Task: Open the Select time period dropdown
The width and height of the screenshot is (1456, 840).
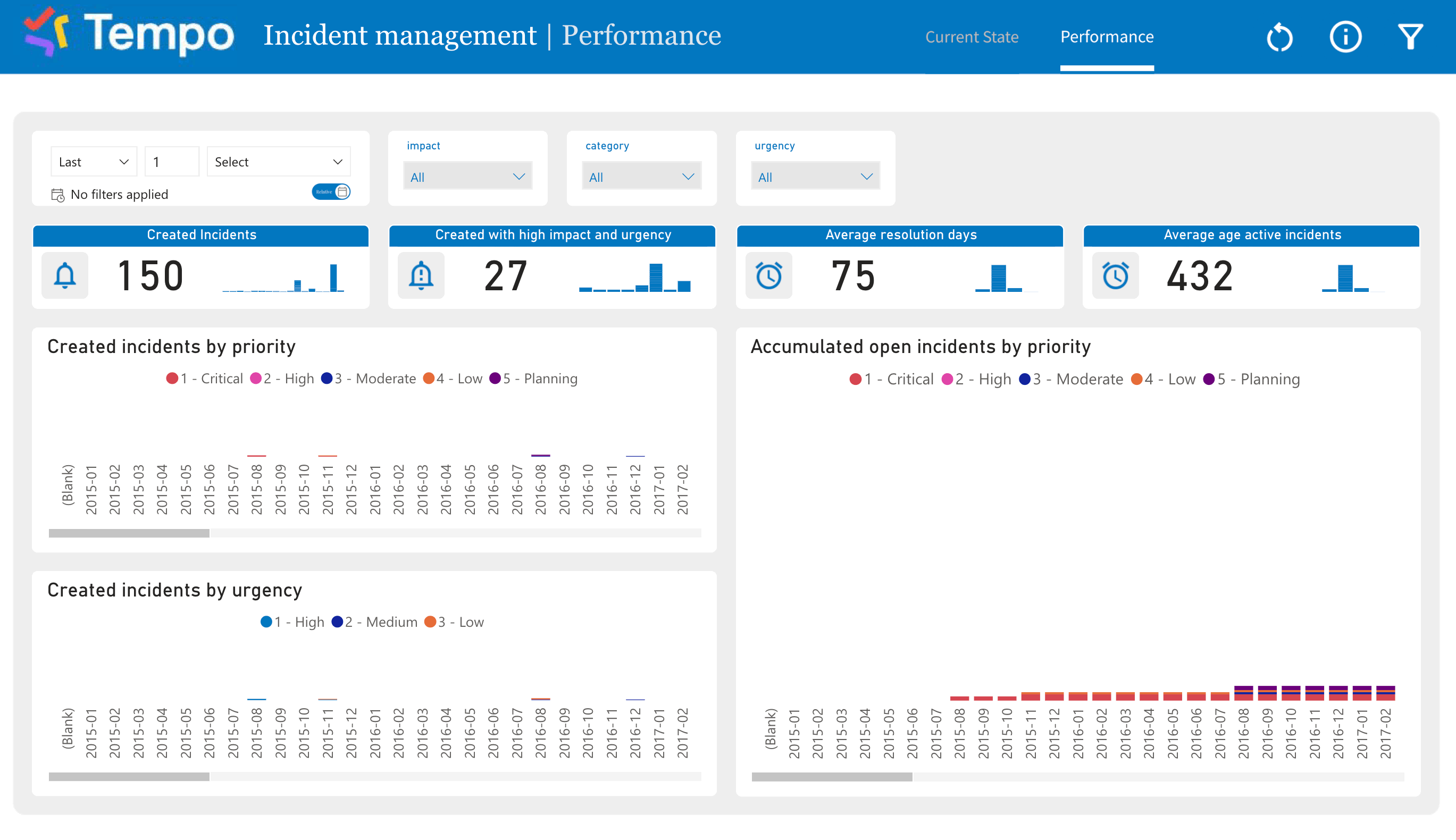Action: coord(278,162)
